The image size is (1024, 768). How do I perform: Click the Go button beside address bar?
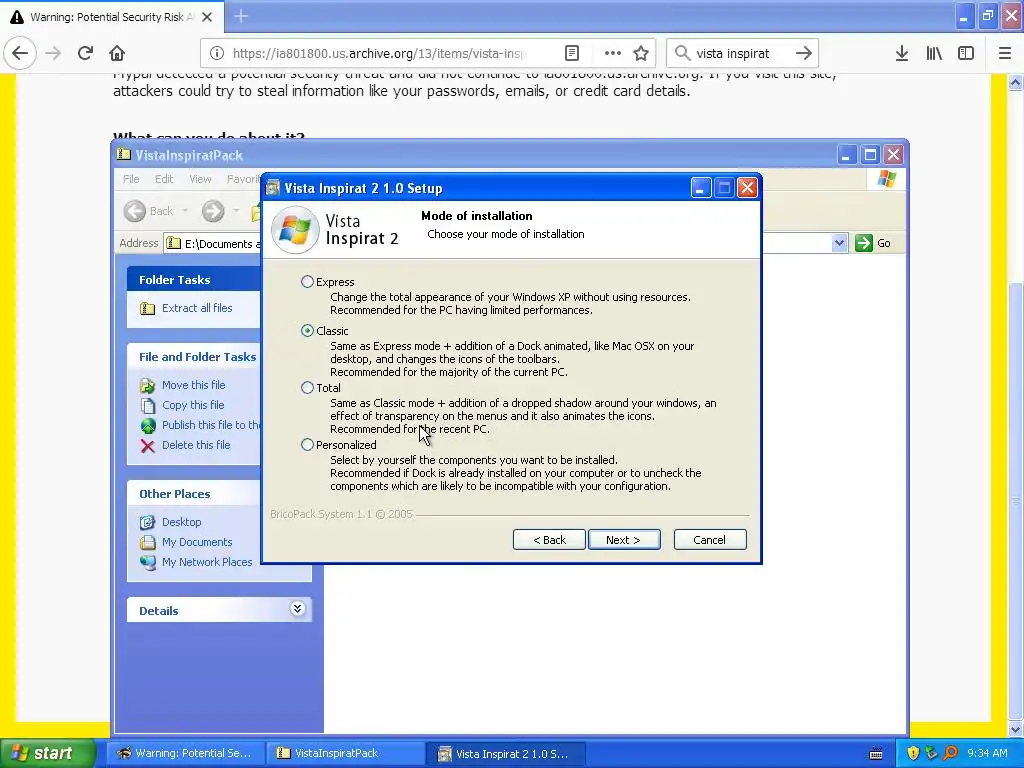click(874, 243)
